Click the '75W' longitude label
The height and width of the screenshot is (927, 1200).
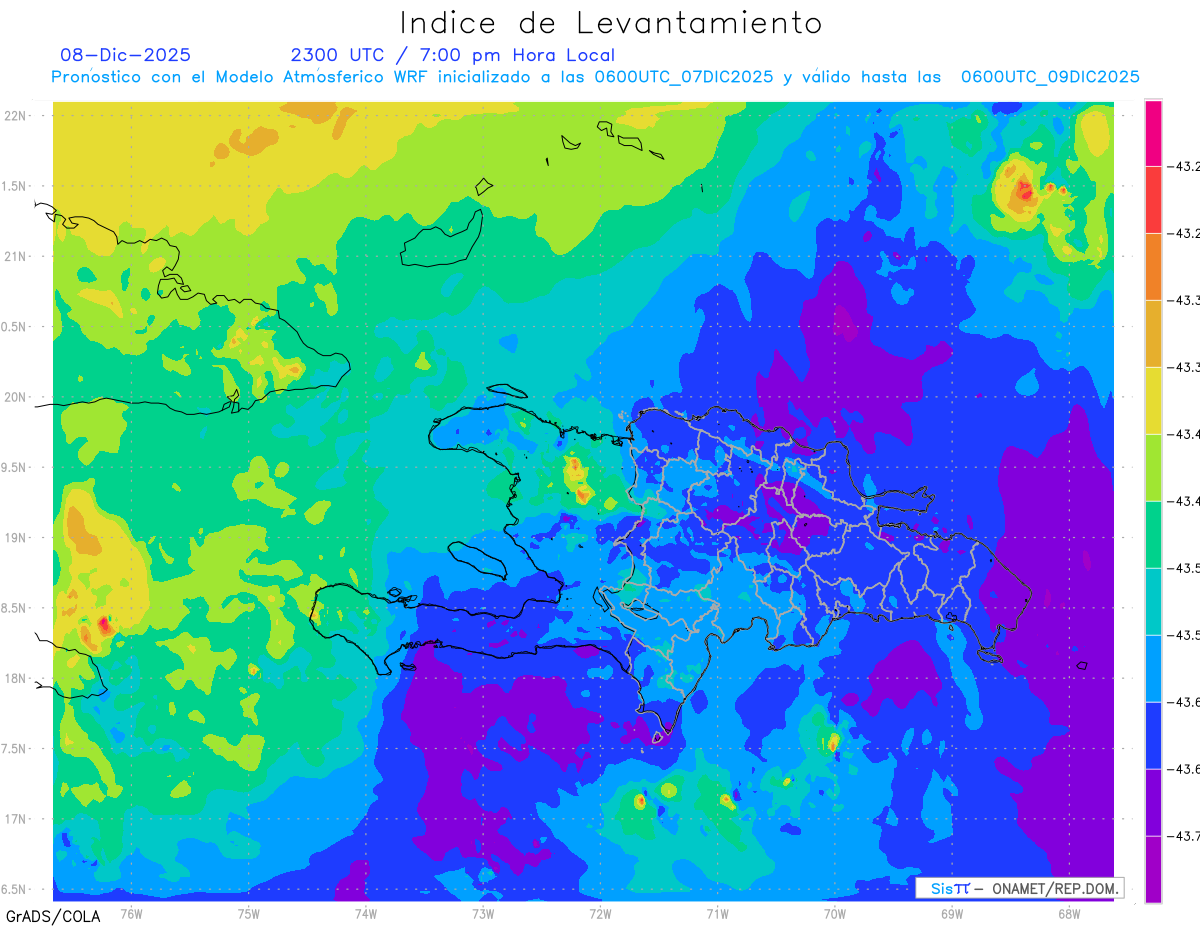(x=249, y=913)
